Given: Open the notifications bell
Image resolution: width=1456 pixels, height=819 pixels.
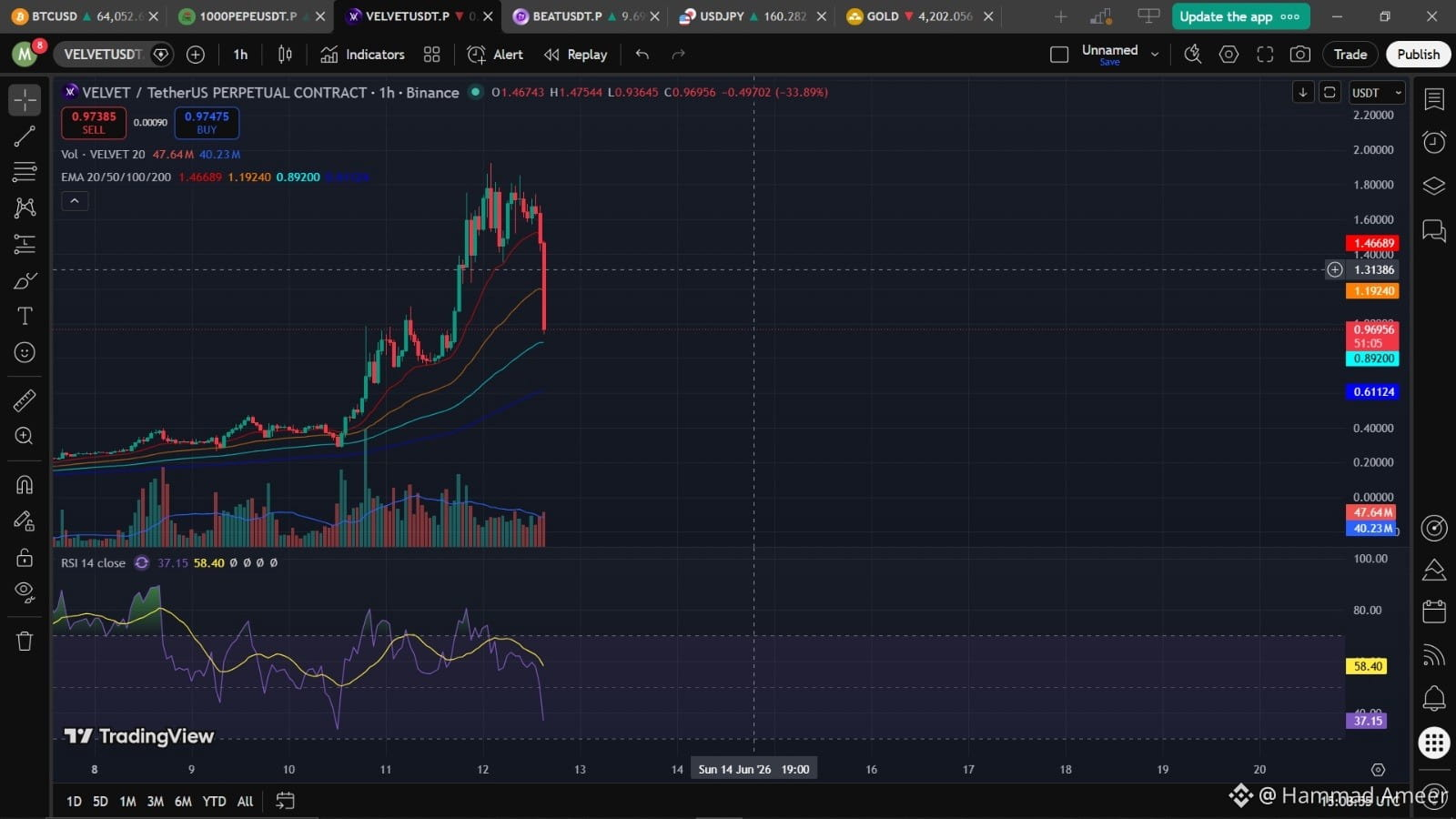Looking at the screenshot, I should (1434, 698).
